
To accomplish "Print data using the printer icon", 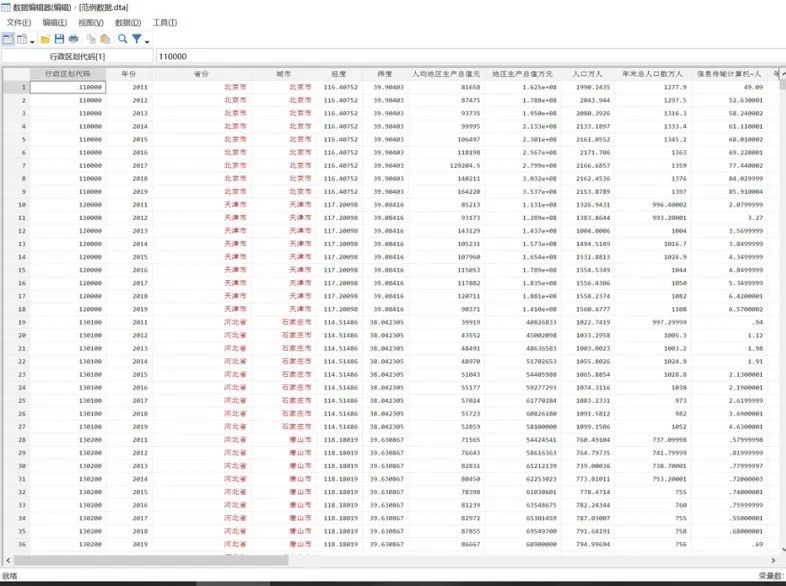I will coord(74,39).
